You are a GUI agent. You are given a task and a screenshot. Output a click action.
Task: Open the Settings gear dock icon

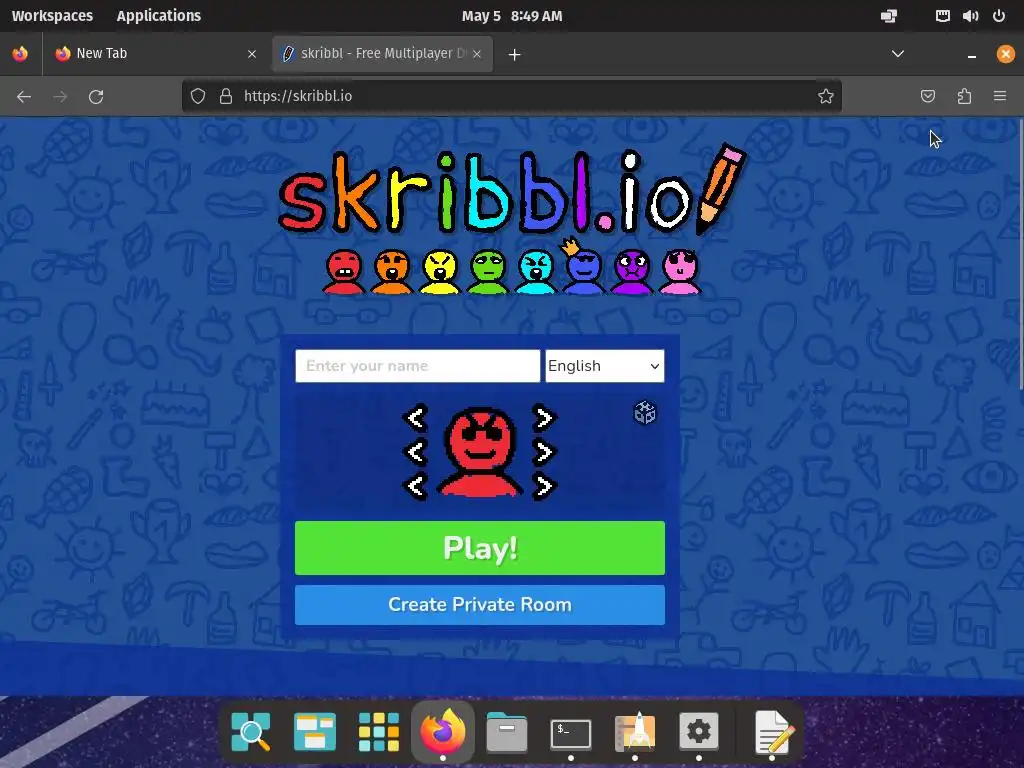coord(699,732)
